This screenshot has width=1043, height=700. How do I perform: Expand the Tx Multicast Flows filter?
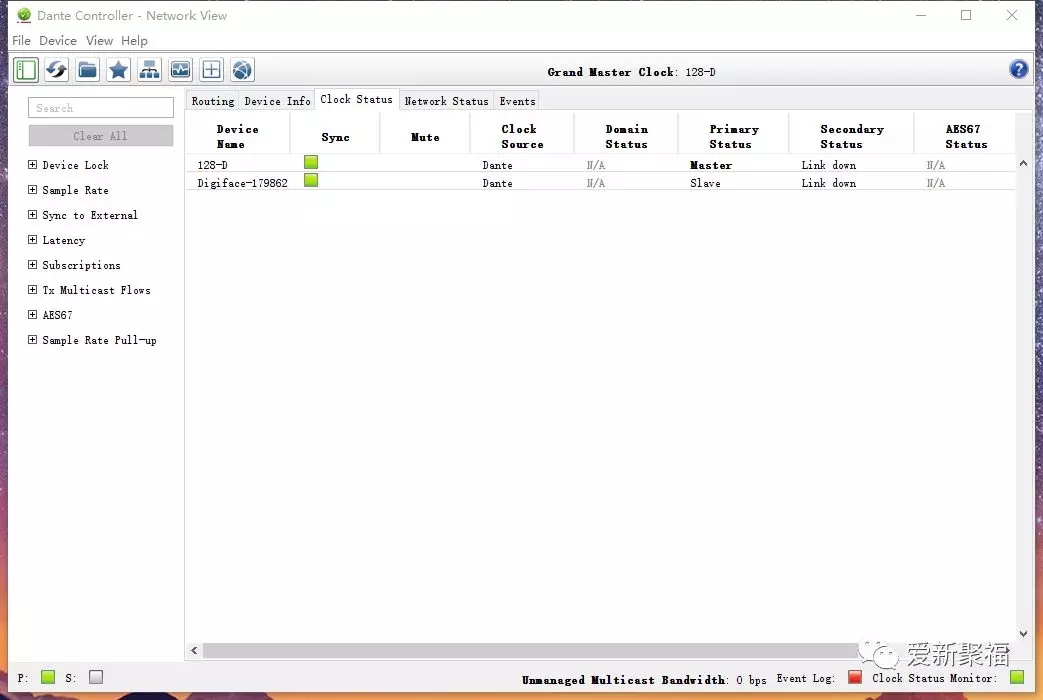click(33, 290)
